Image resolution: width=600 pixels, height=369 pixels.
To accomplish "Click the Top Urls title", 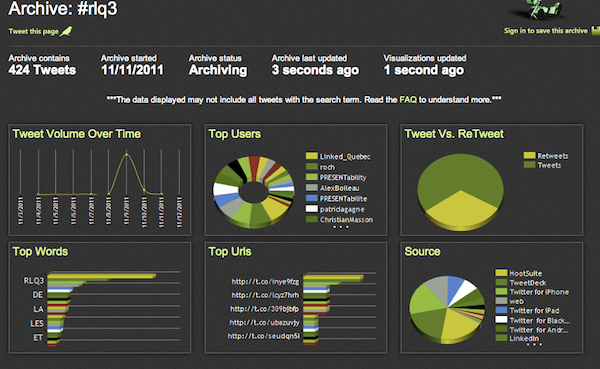I will (230, 251).
